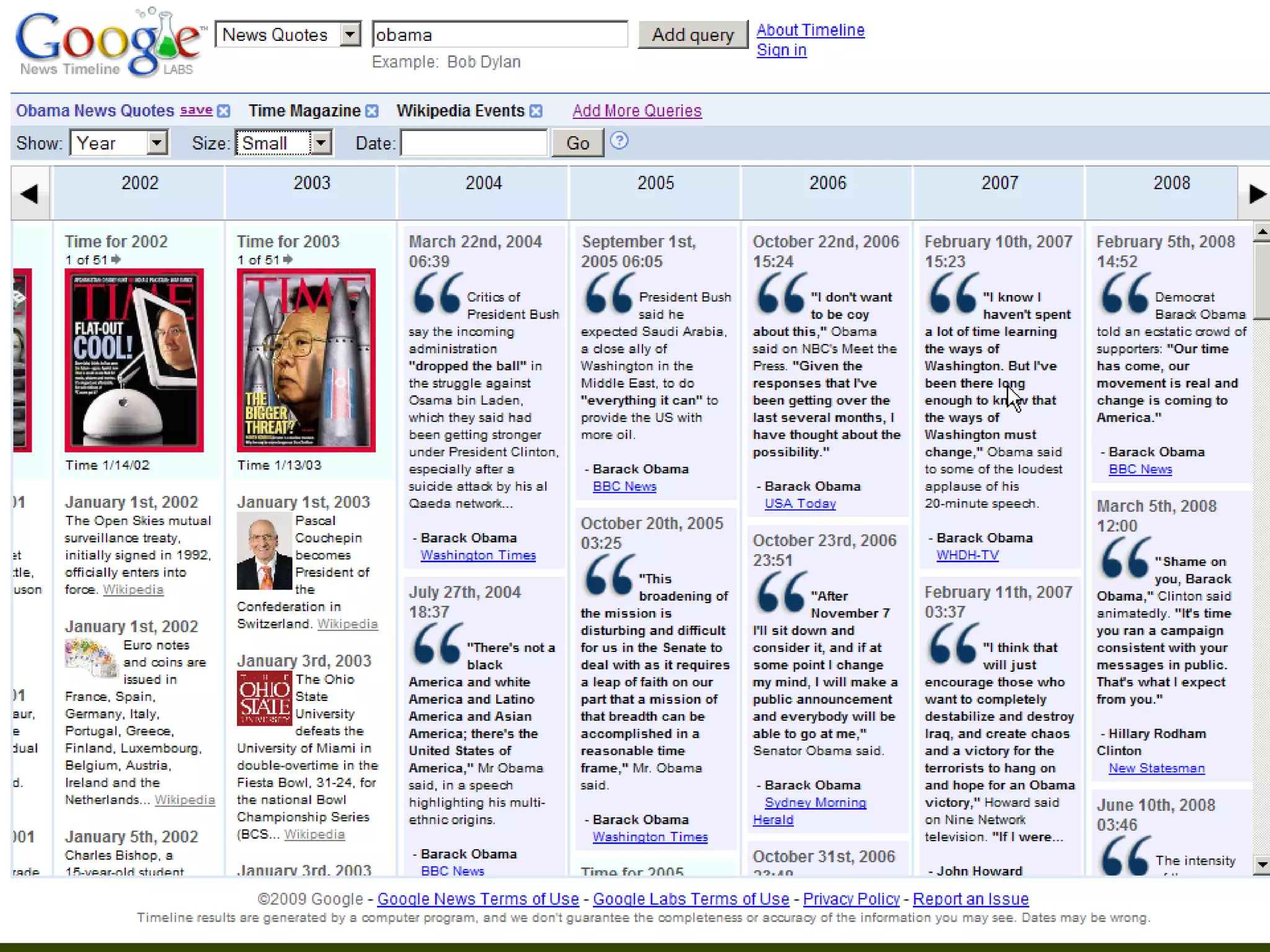
Task: Remove Time Magazine query
Action: coord(371,111)
